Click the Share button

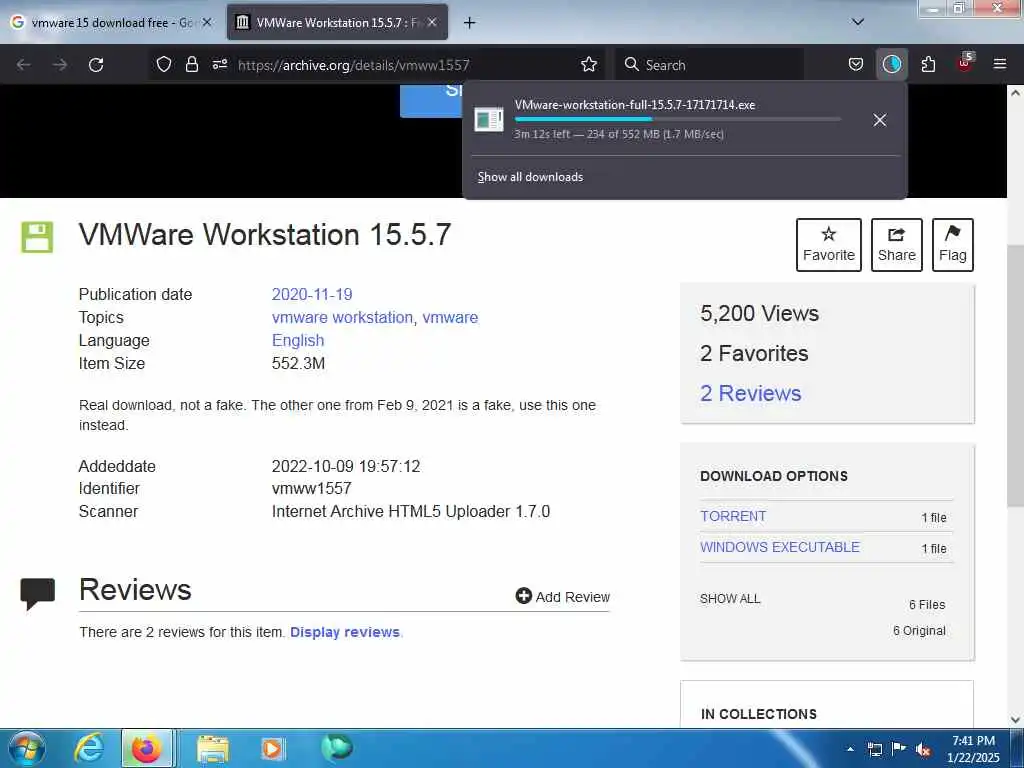(x=897, y=245)
